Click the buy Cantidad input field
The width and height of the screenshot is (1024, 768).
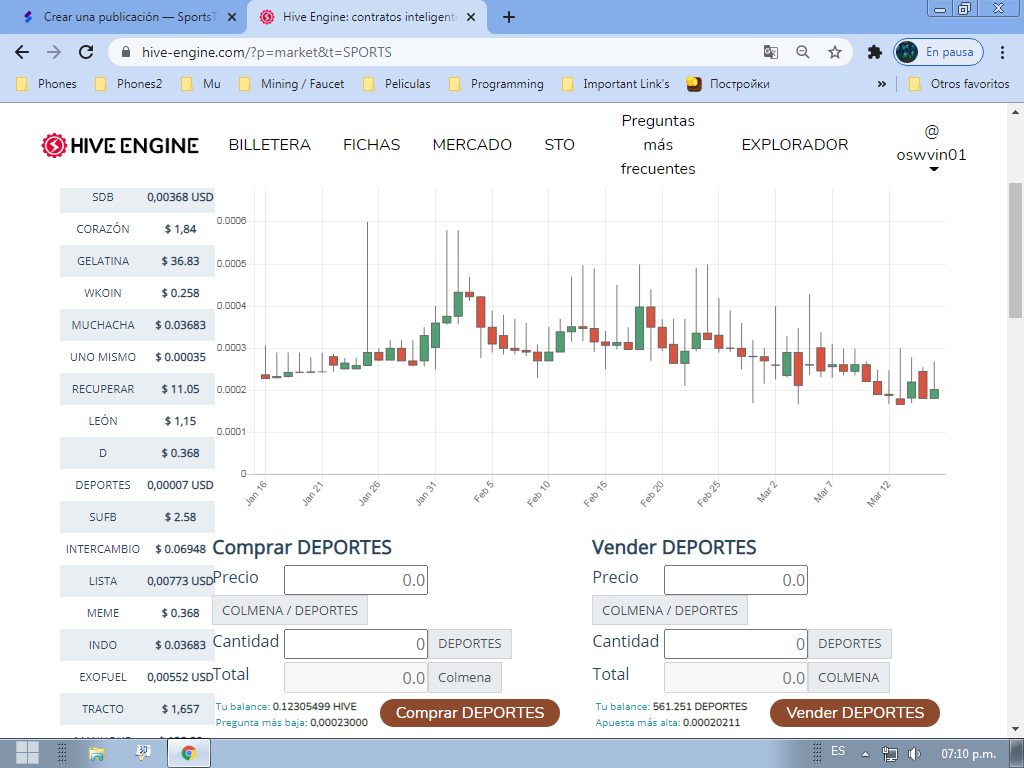click(356, 644)
